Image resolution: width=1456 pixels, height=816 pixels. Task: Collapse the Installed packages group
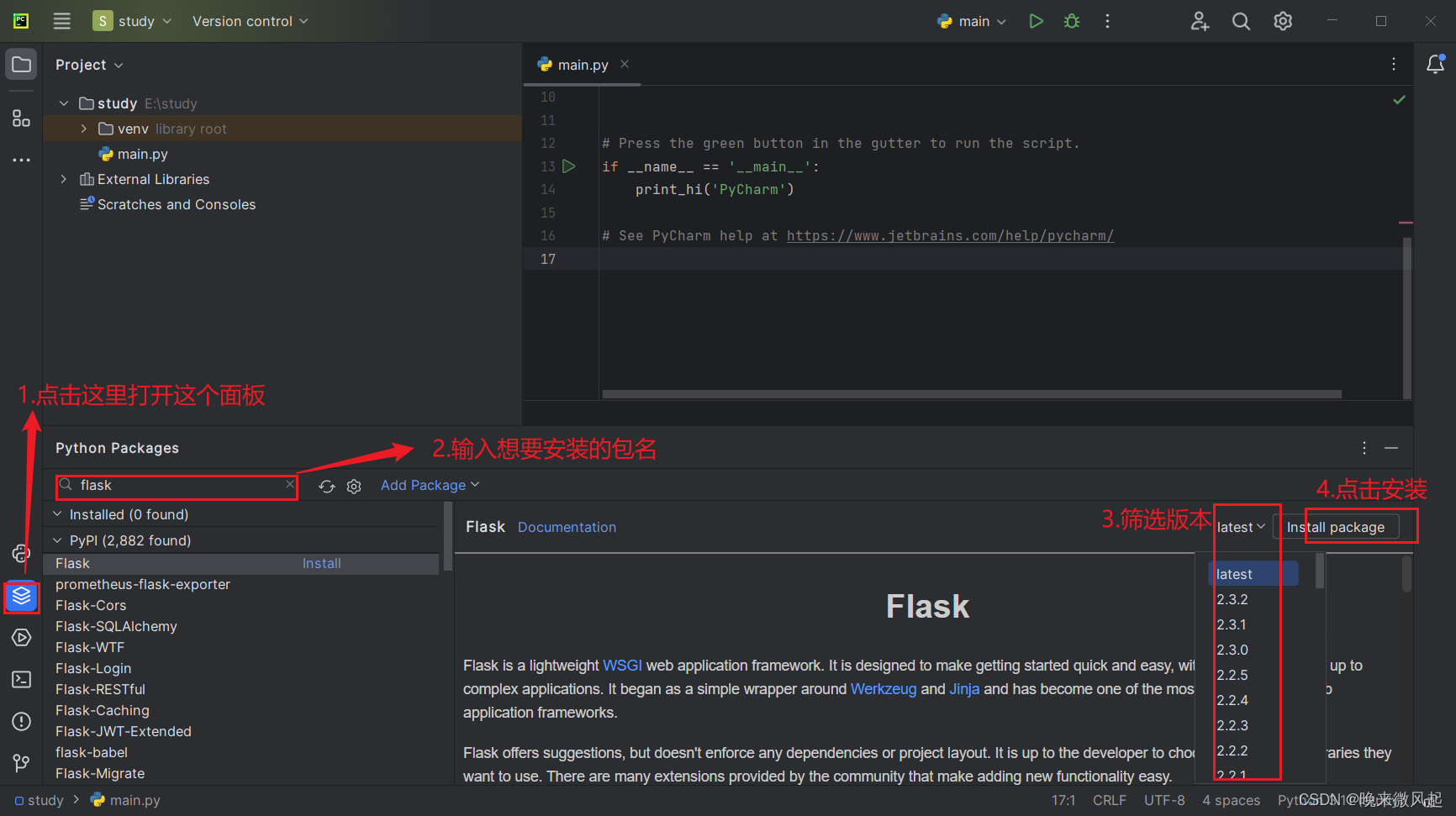(x=57, y=514)
